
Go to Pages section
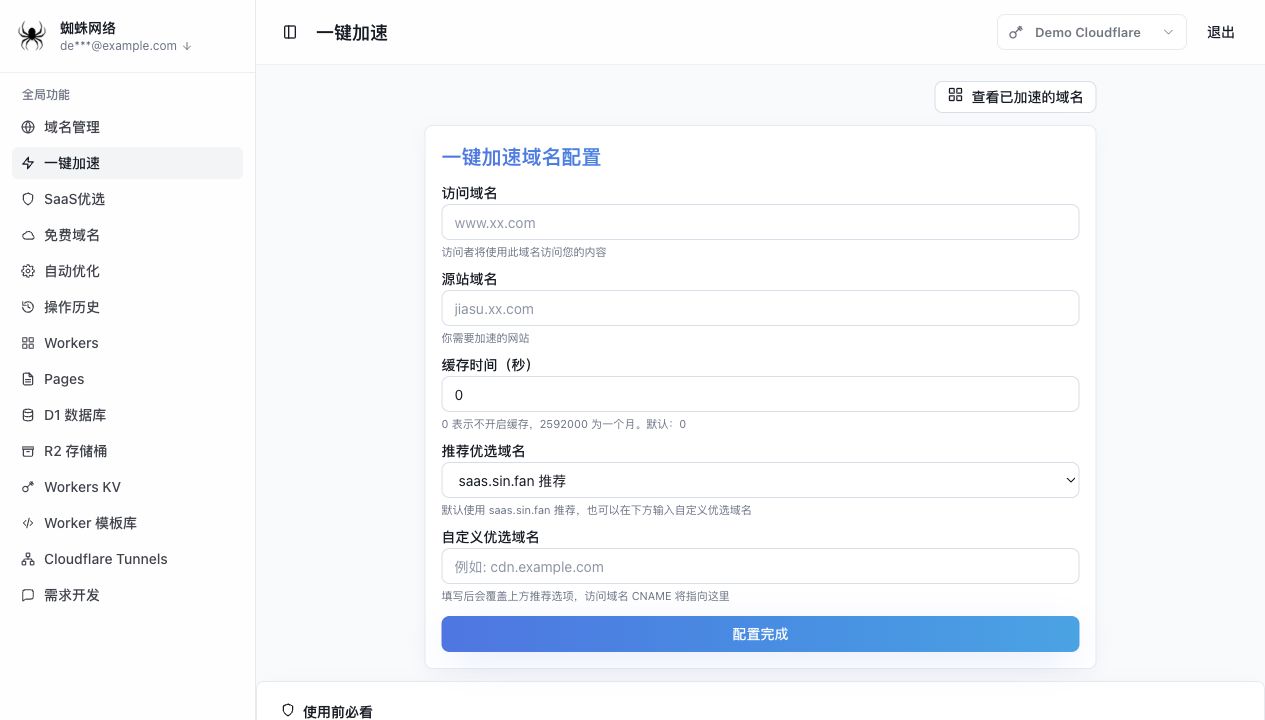(127, 379)
